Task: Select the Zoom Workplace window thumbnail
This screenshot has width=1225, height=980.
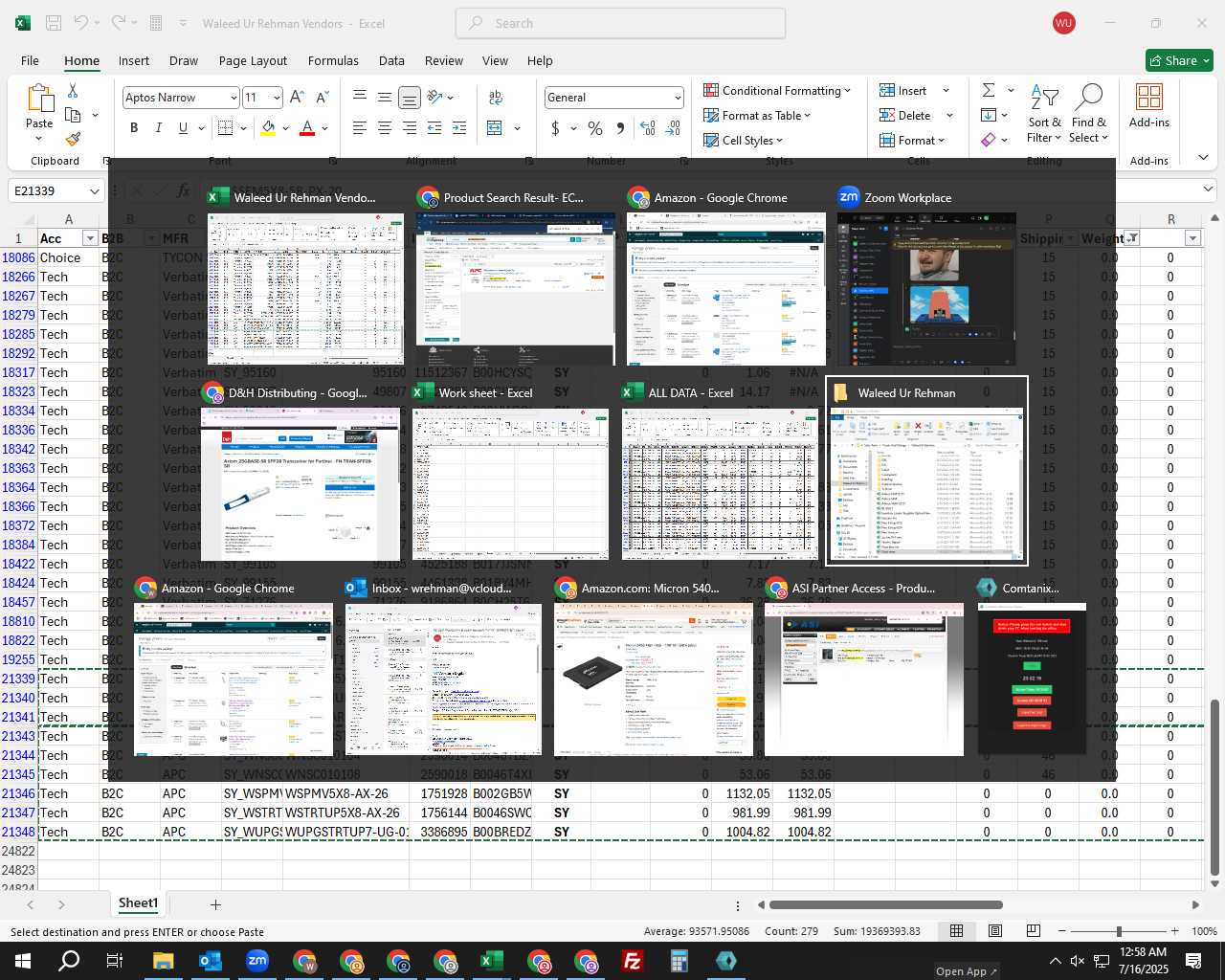Action: click(926, 276)
